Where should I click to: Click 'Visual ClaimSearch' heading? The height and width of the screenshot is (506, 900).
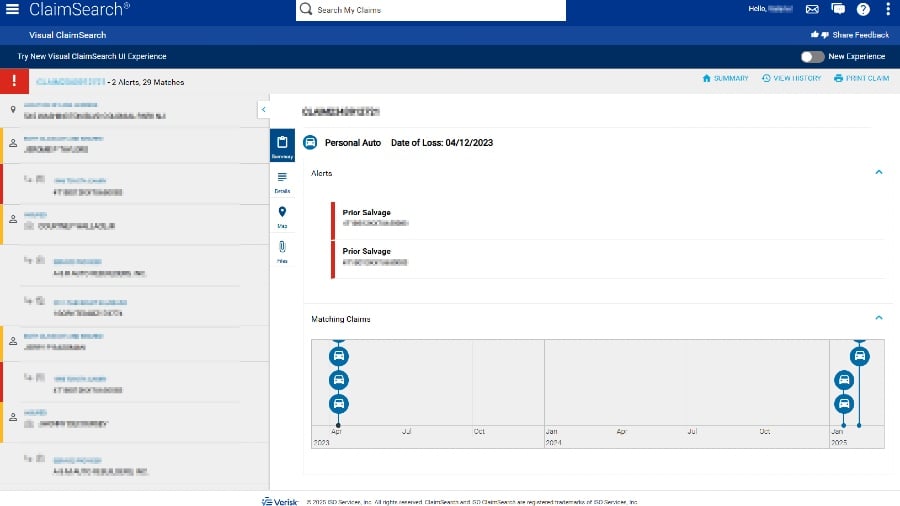[x=68, y=35]
